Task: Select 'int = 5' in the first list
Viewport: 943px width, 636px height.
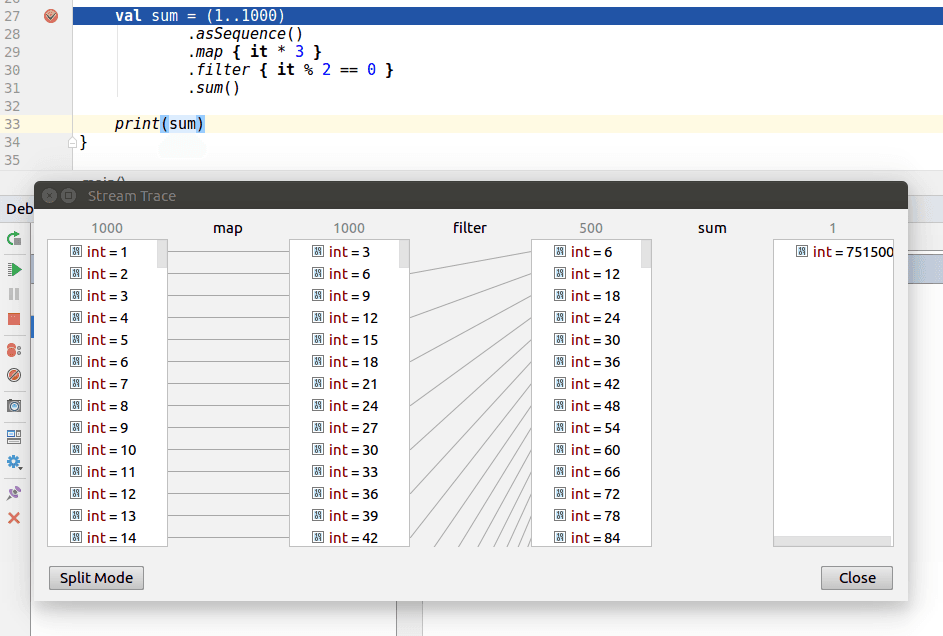Action: [x=107, y=340]
